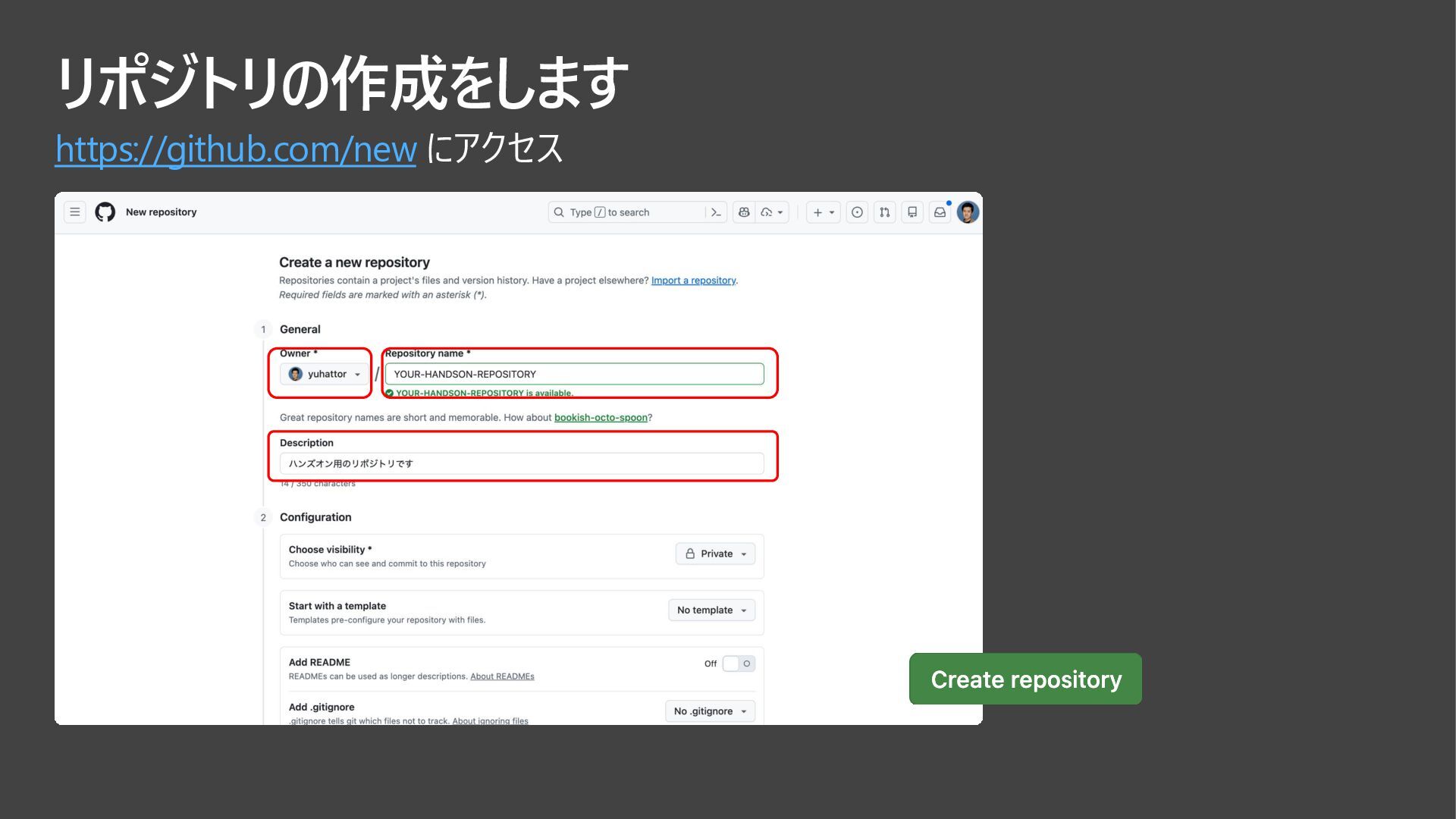Screen dimensions: 1456x819
Task: Expand the plus create-new menu
Action: pyautogui.click(x=823, y=212)
